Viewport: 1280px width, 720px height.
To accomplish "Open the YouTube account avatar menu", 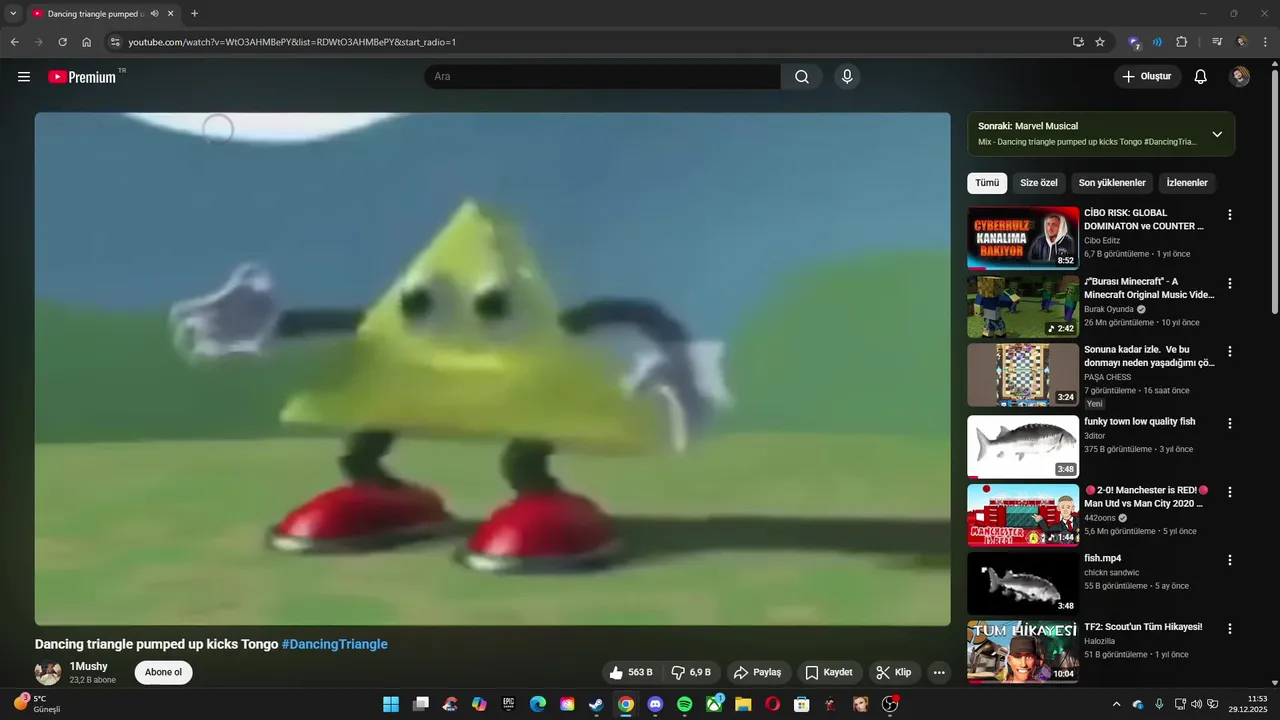I will (x=1240, y=77).
